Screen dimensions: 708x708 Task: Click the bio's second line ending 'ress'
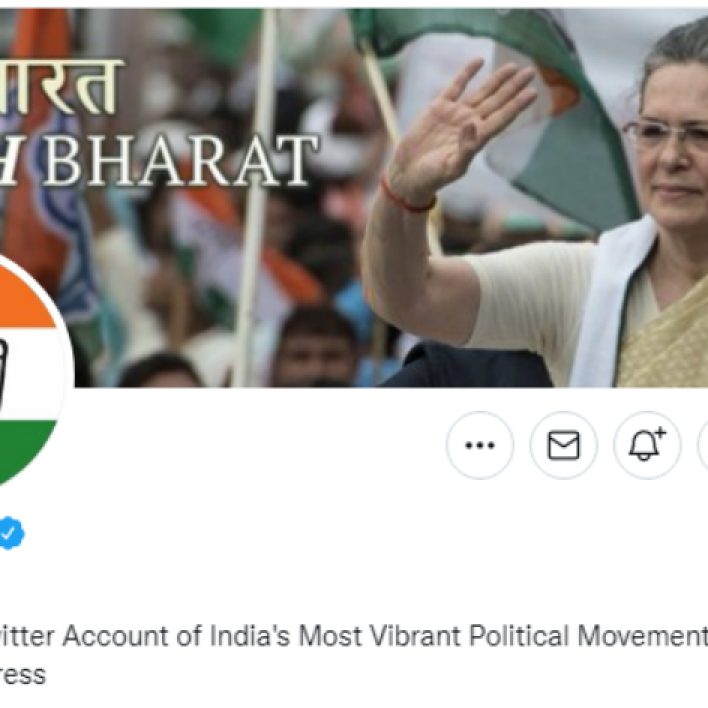(23, 675)
